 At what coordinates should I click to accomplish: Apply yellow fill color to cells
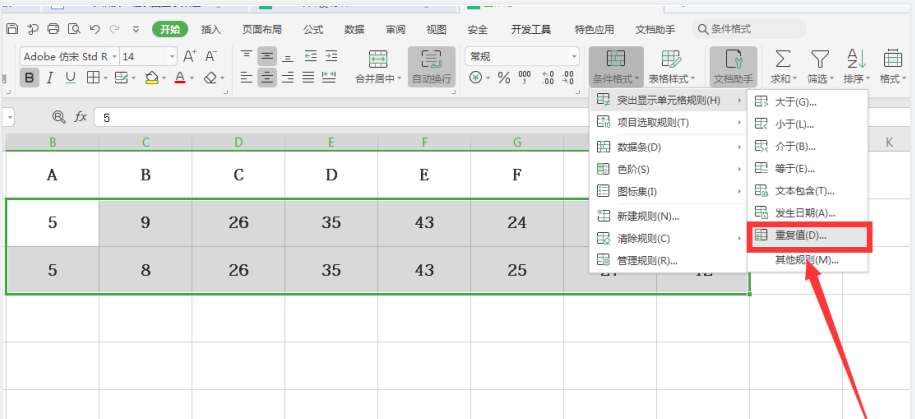point(152,78)
